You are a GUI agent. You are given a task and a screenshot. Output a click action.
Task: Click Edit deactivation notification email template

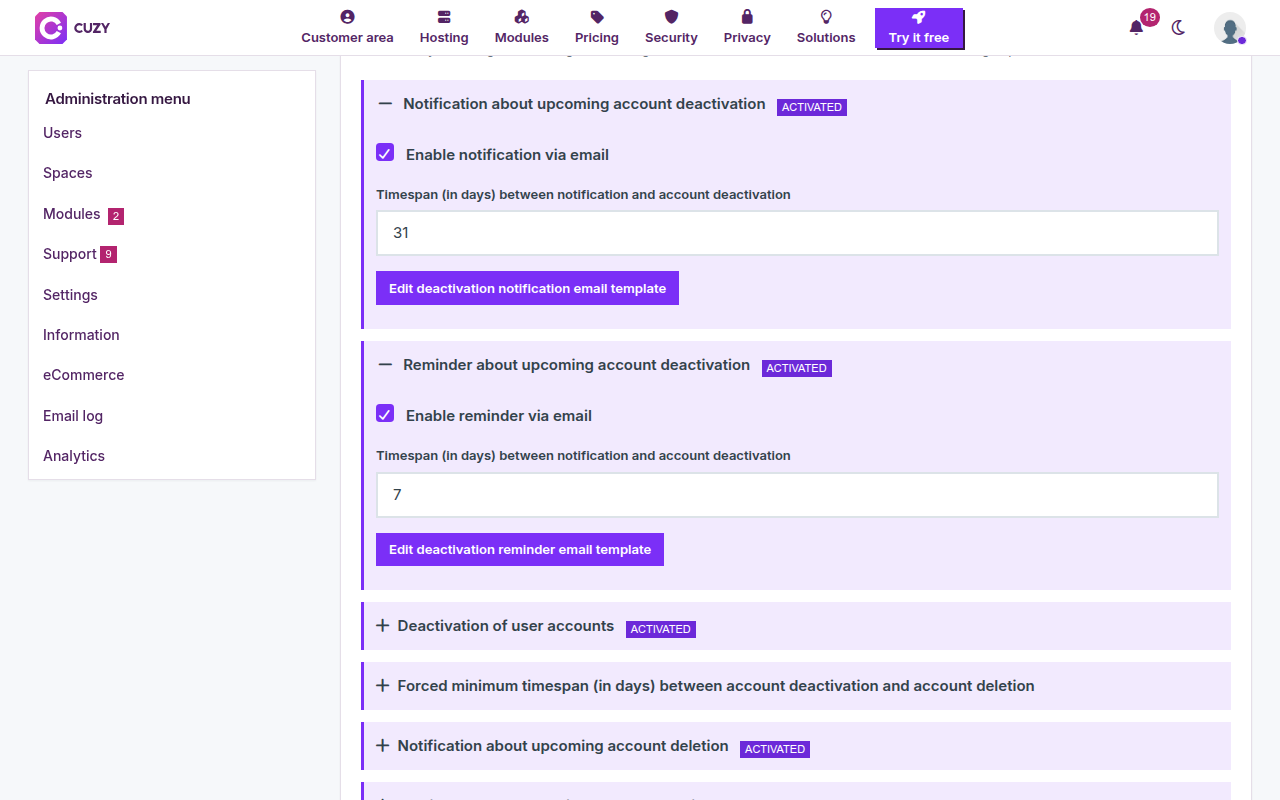[x=527, y=288]
